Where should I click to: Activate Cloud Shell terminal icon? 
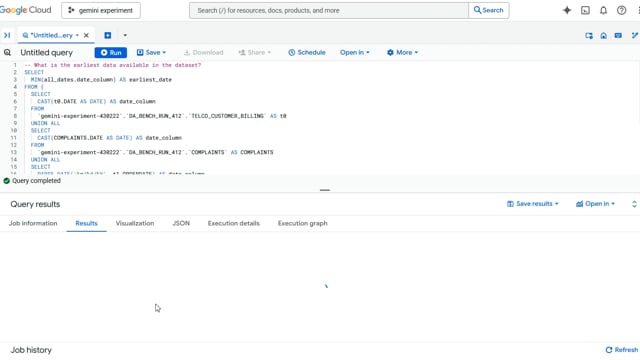pos(585,10)
